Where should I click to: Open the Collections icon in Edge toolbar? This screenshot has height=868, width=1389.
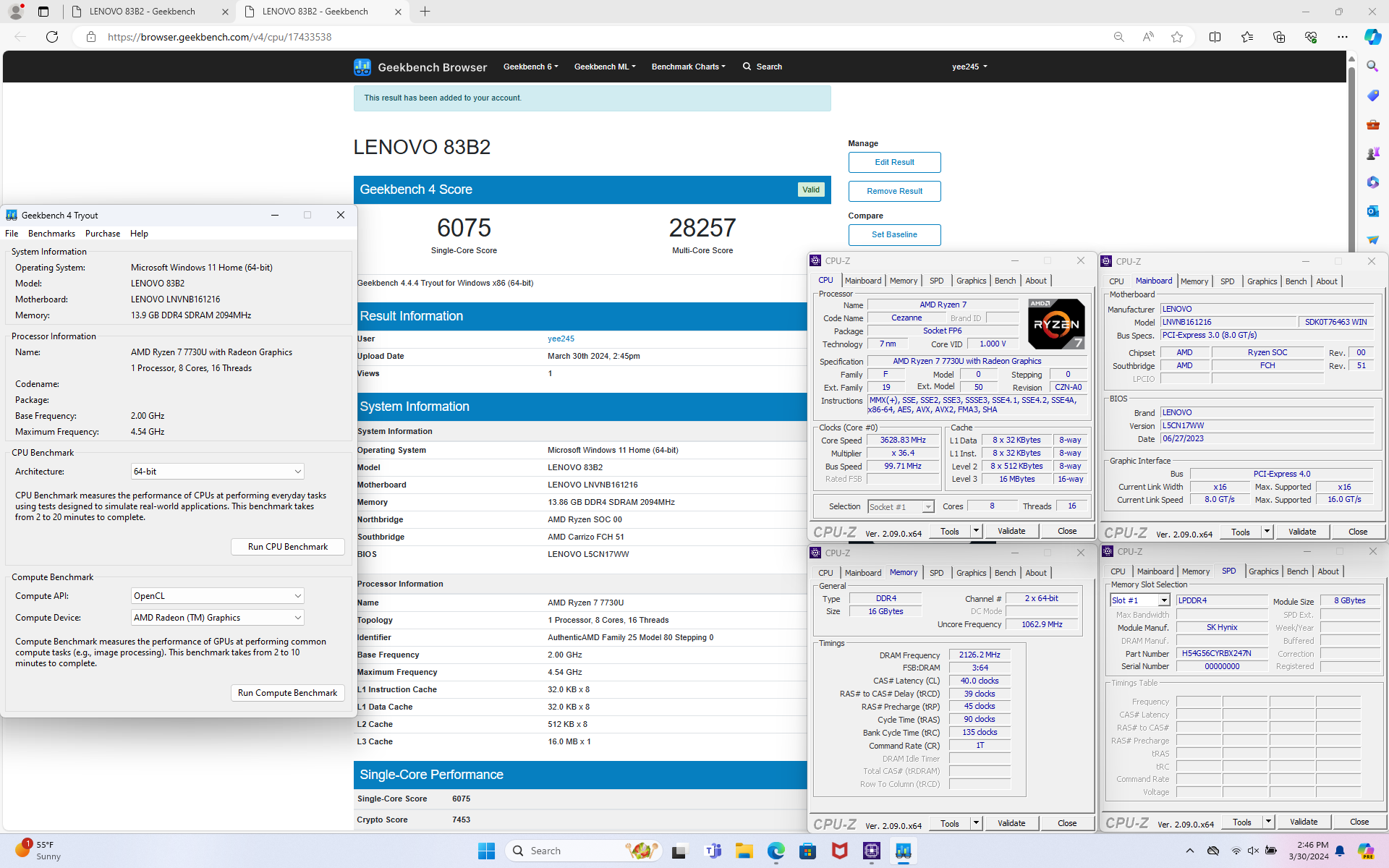pyautogui.click(x=1278, y=37)
